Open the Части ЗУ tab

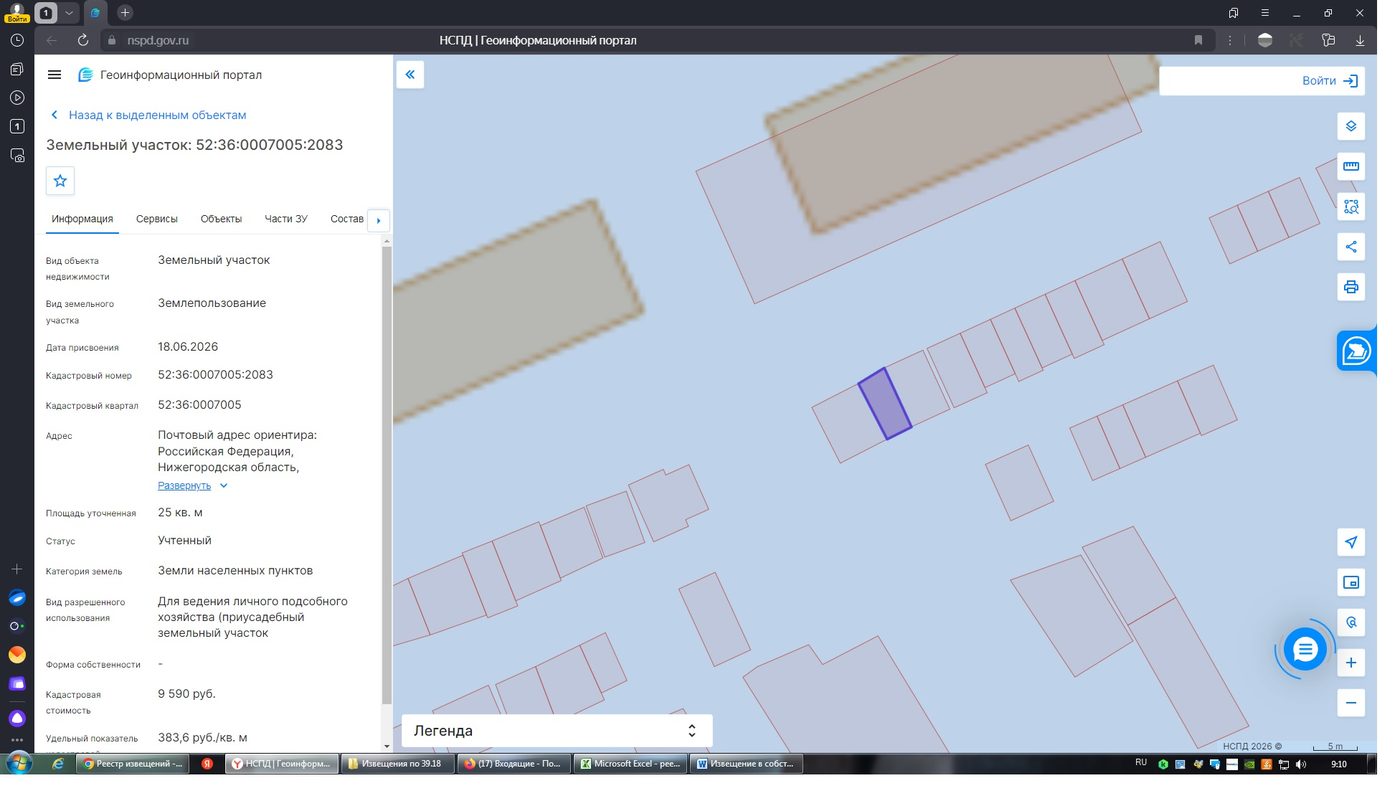tap(286, 219)
